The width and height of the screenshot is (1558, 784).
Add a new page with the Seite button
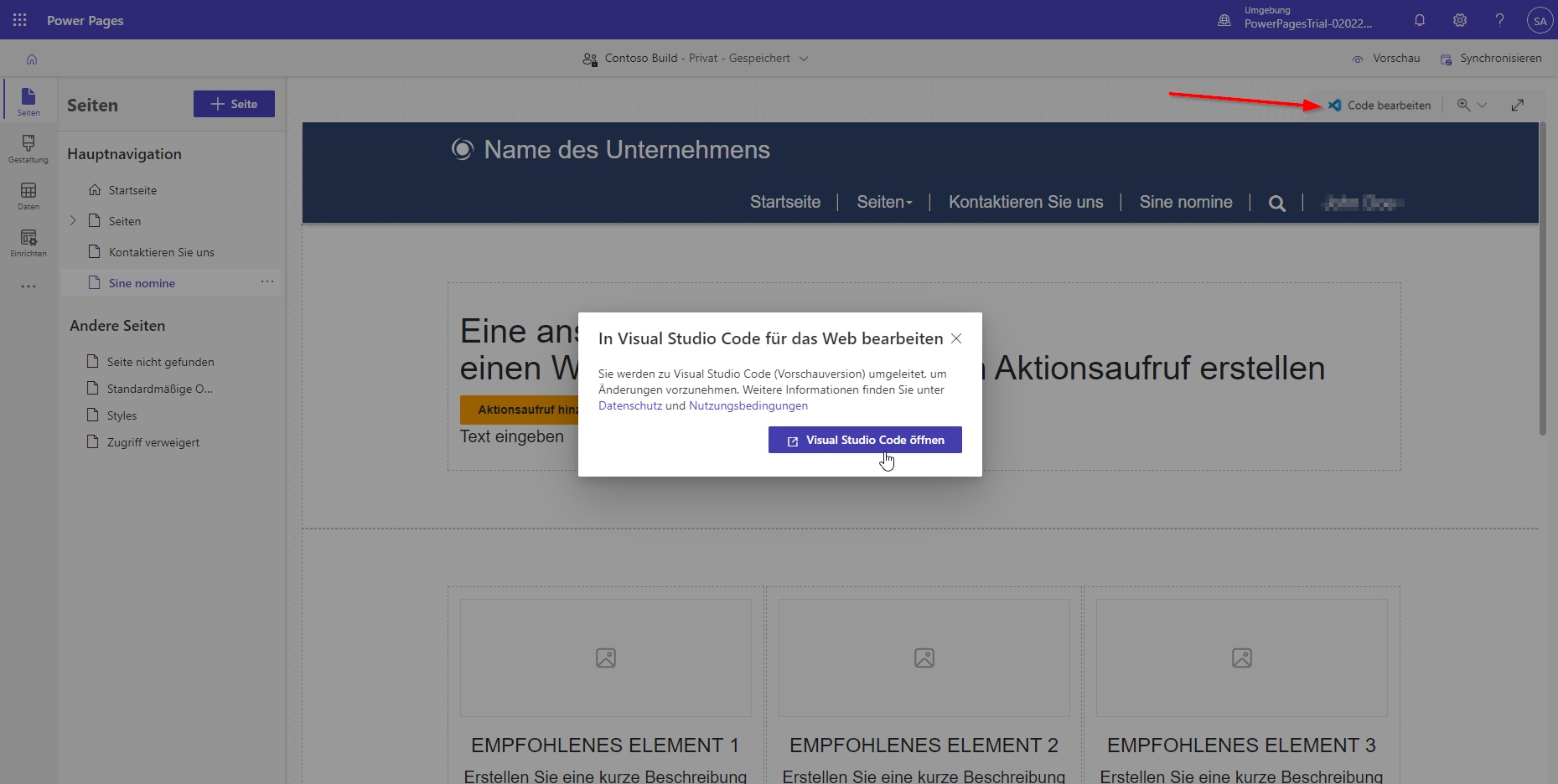pos(234,104)
